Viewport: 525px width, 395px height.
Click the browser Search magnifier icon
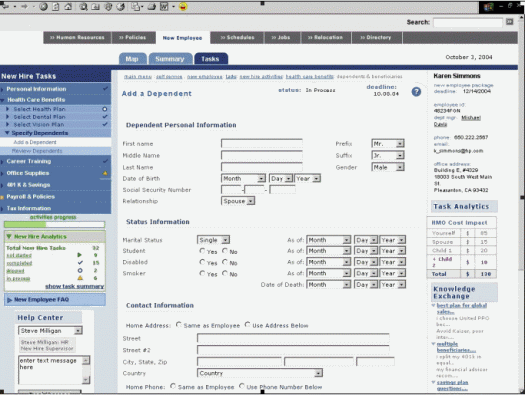point(83,6)
